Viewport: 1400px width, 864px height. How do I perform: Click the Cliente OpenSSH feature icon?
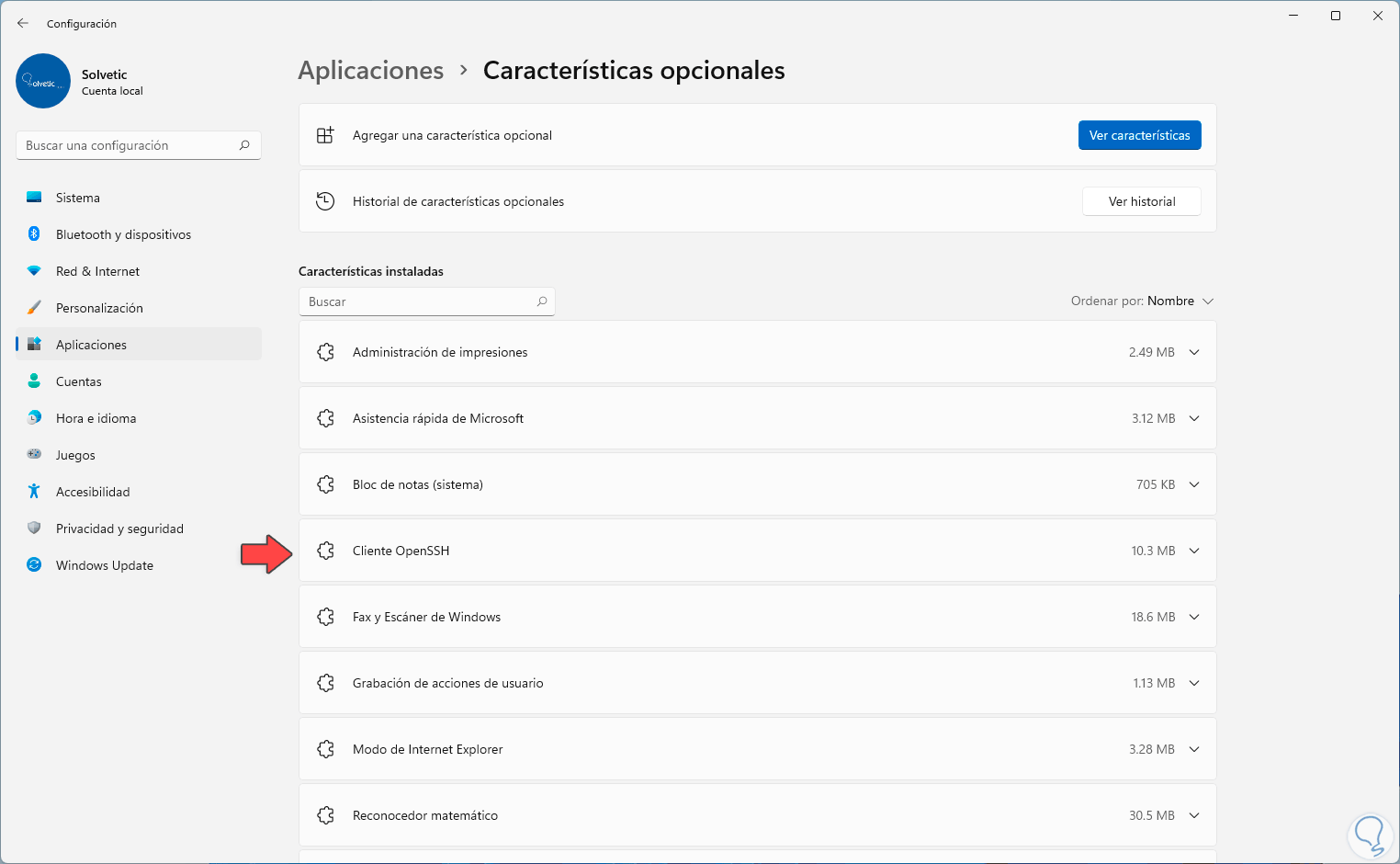click(325, 551)
